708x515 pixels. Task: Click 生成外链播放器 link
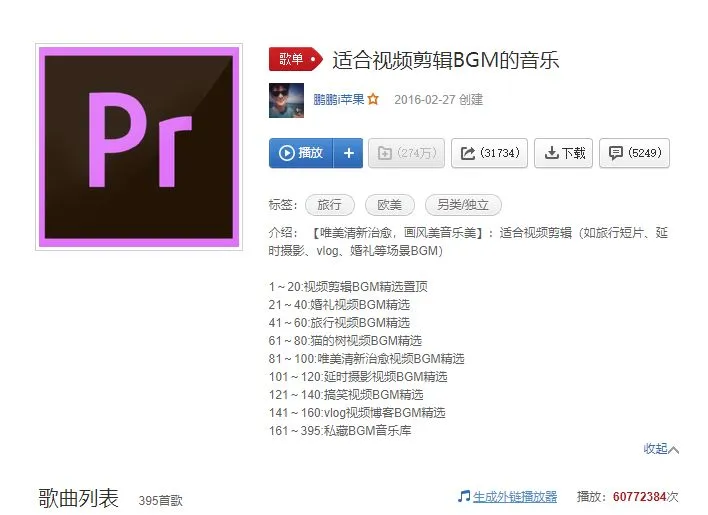[x=515, y=497]
